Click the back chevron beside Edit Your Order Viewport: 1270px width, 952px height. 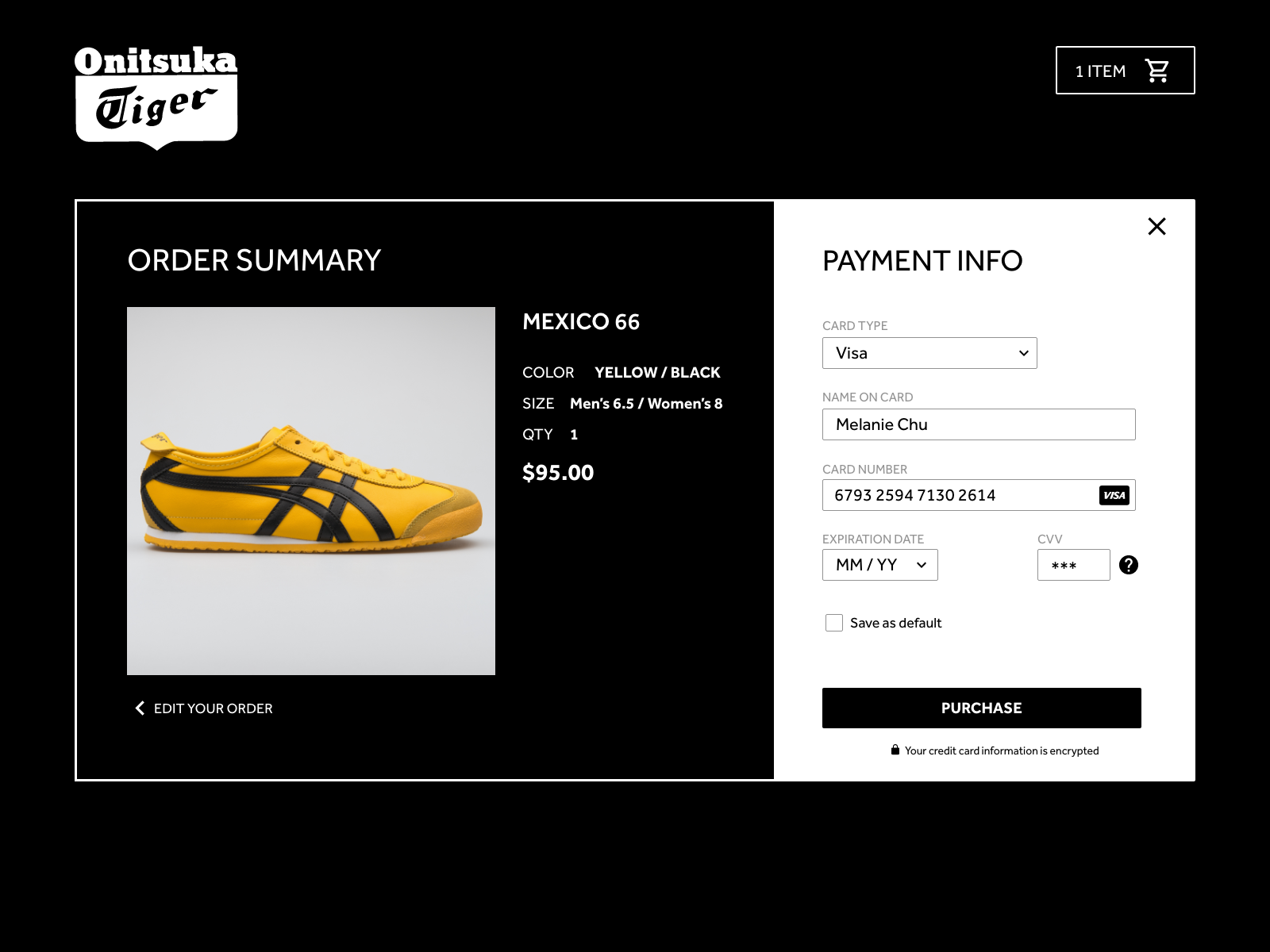tap(139, 708)
